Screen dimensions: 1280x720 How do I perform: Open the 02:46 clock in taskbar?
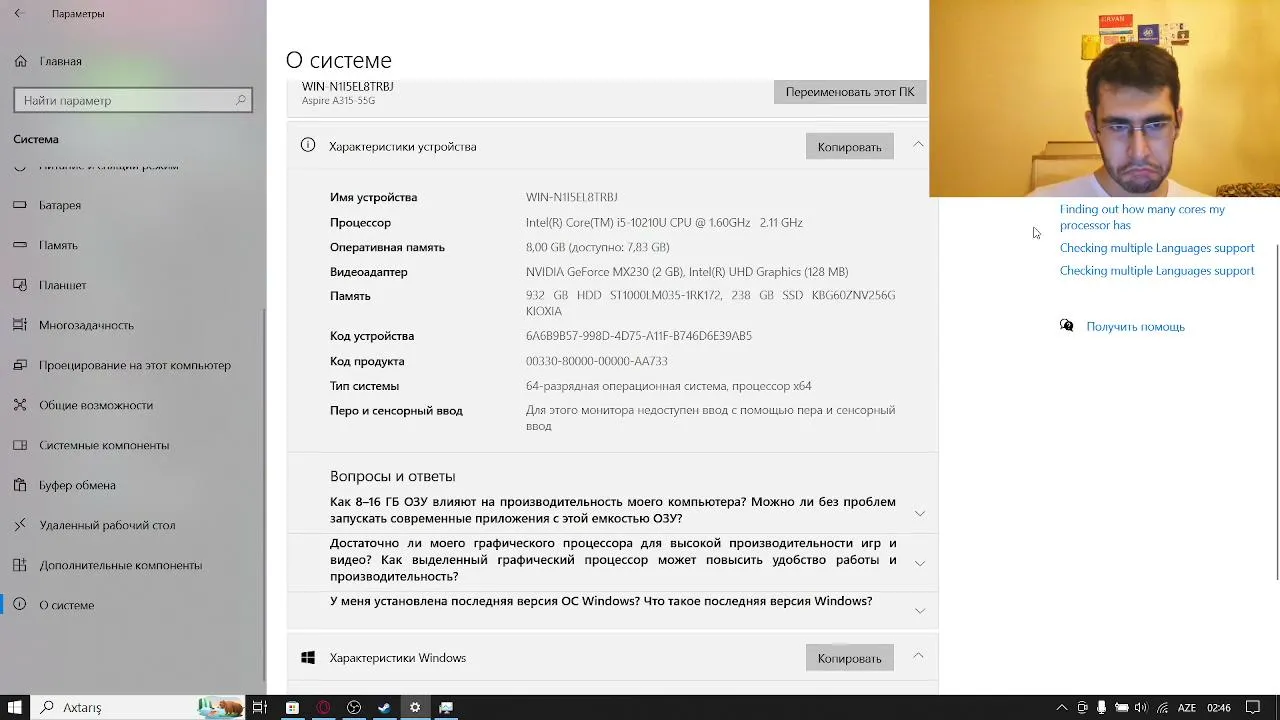click(x=1219, y=708)
